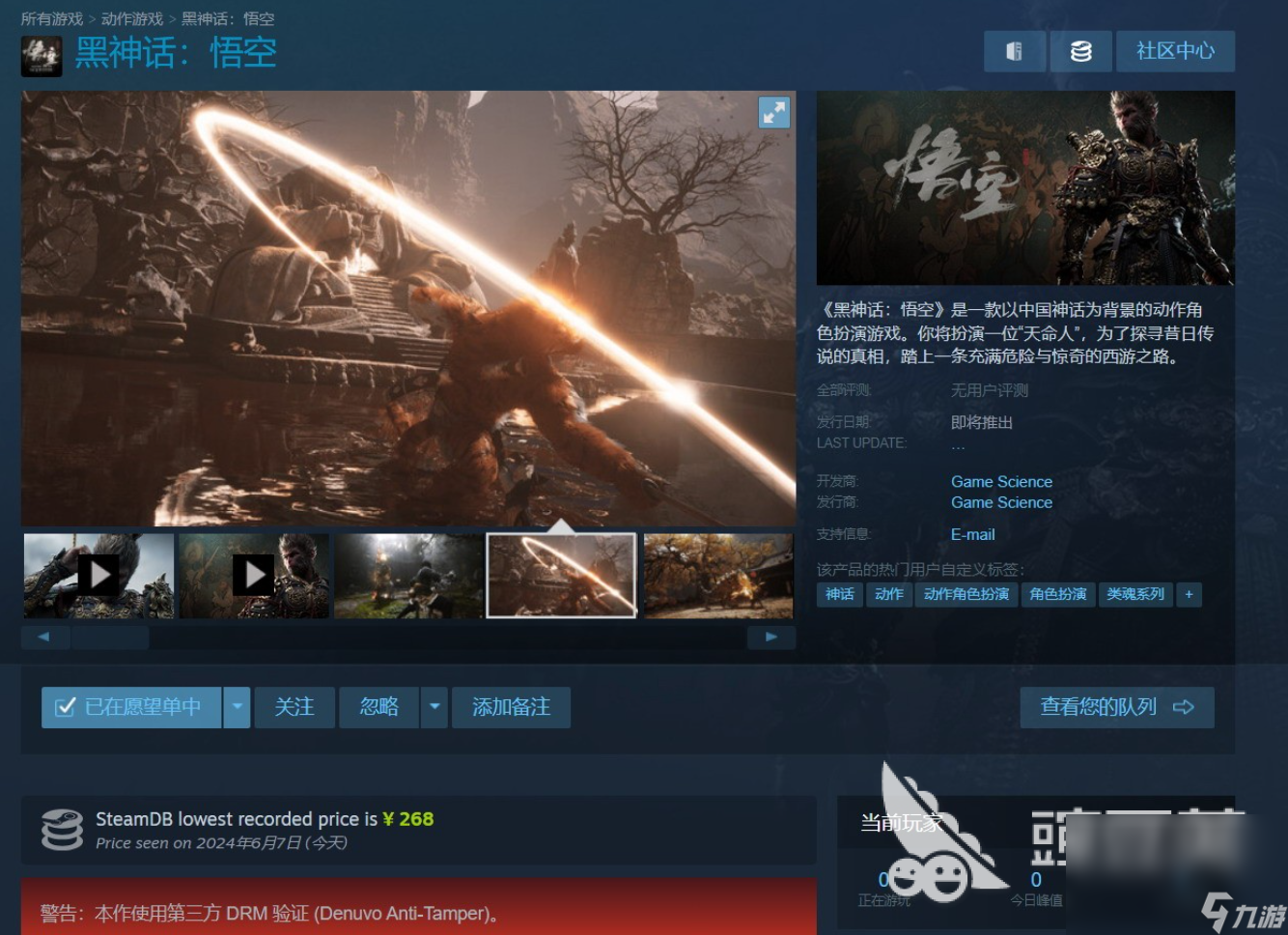Toggle the 已在愿望单中 wishlist checkbox button

coord(131,707)
